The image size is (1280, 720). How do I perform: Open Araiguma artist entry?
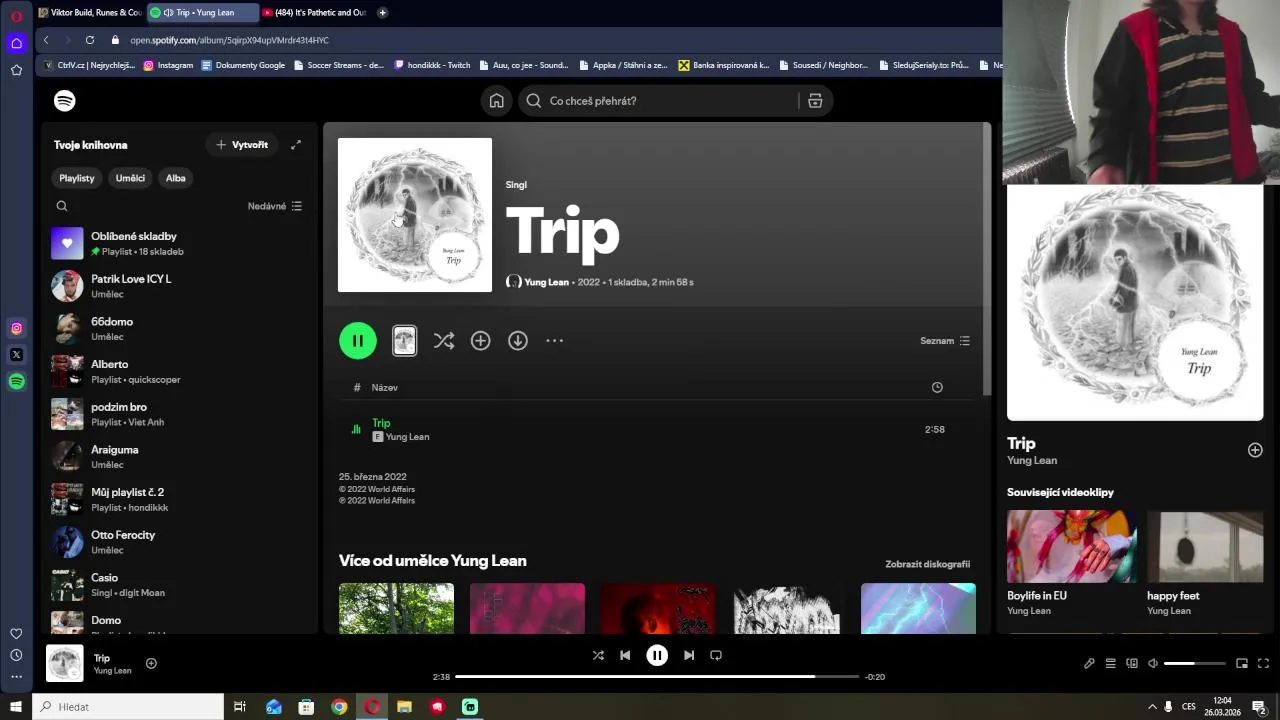(180, 457)
